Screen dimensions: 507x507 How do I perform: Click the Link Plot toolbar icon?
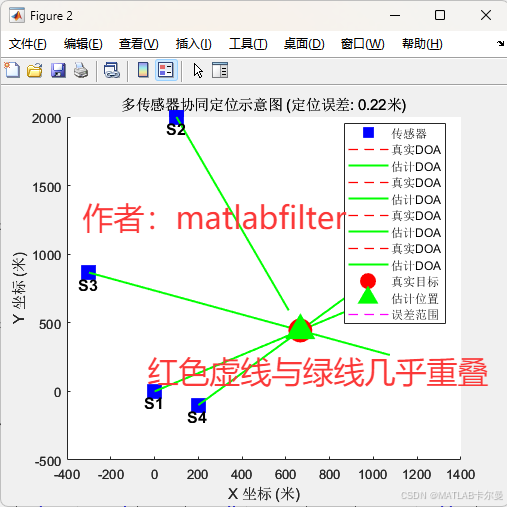coord(112,70)
